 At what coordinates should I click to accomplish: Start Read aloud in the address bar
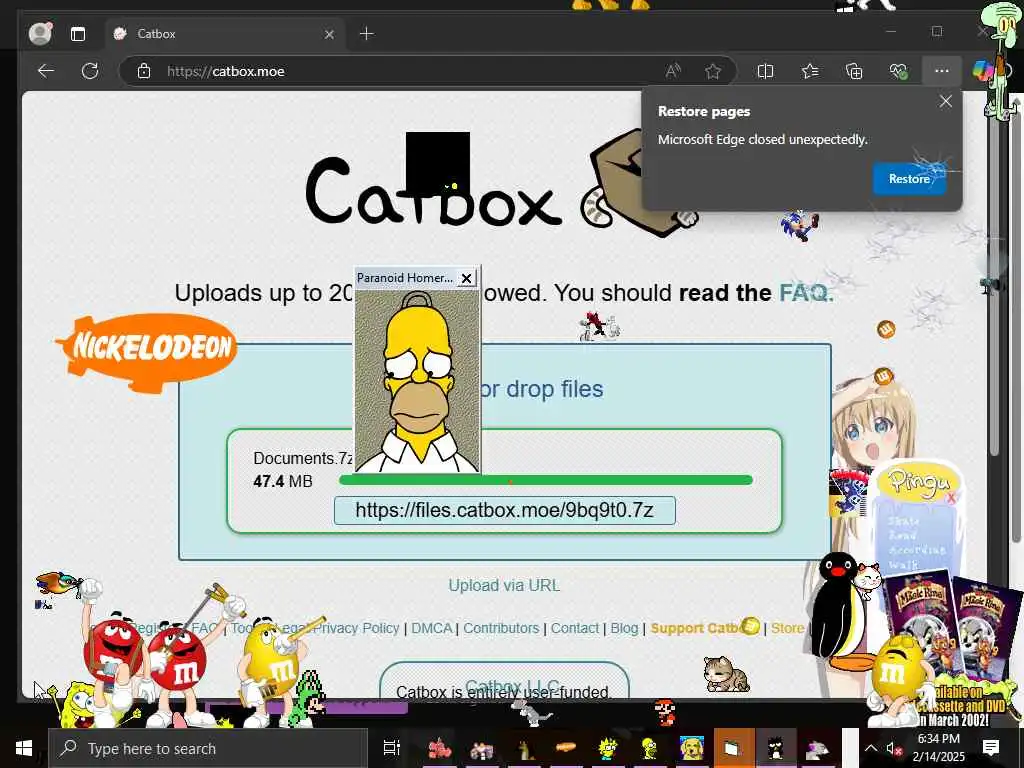[673, 71]
